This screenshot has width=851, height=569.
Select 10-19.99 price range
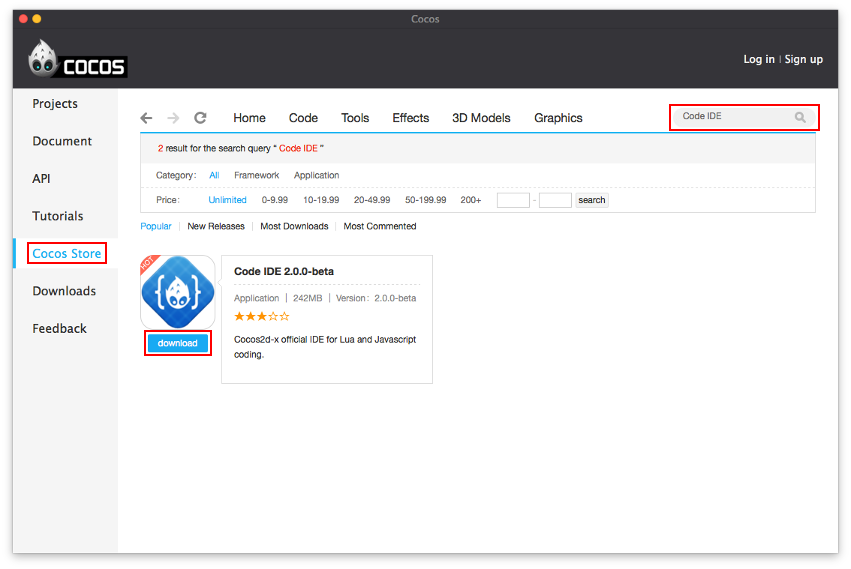(321, 200)
